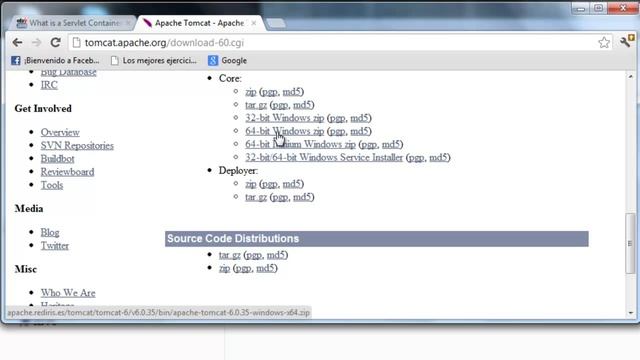The image size is (640, 360).
Task: Open the md5 link for the Core tar.gz
Action: [302, 105]
